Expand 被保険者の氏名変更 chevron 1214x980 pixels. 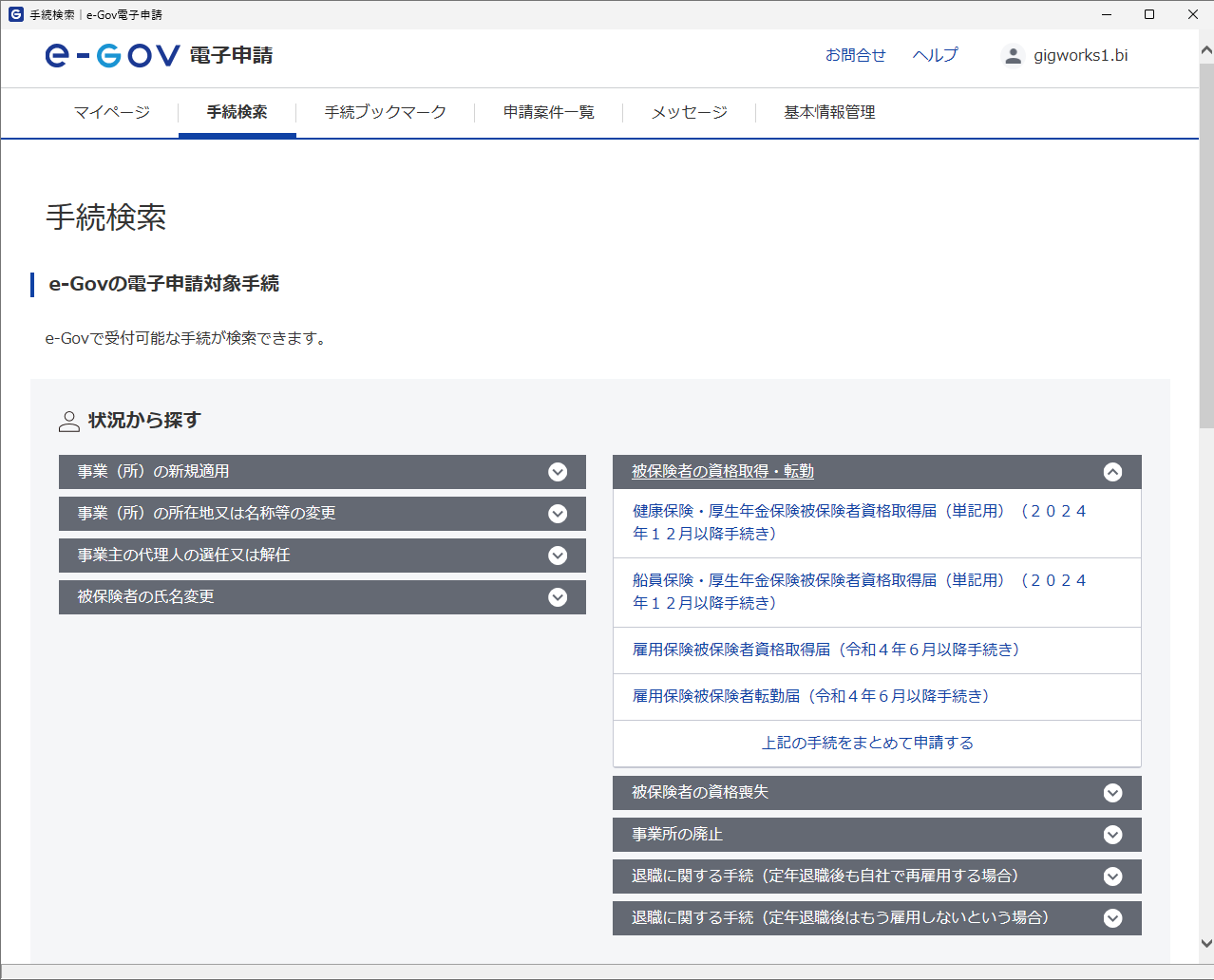click(558, 597)
